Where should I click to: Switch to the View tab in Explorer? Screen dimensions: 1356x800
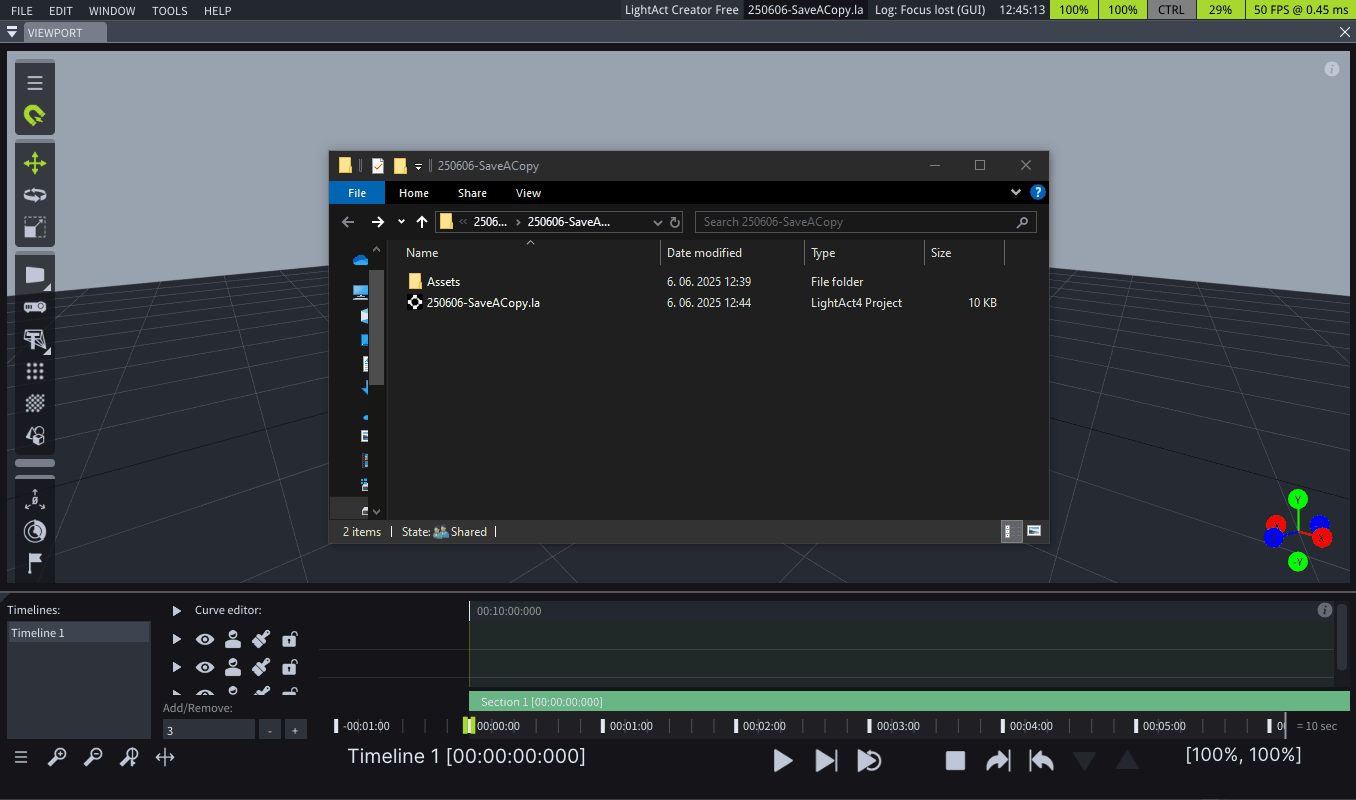click(528, 193)
